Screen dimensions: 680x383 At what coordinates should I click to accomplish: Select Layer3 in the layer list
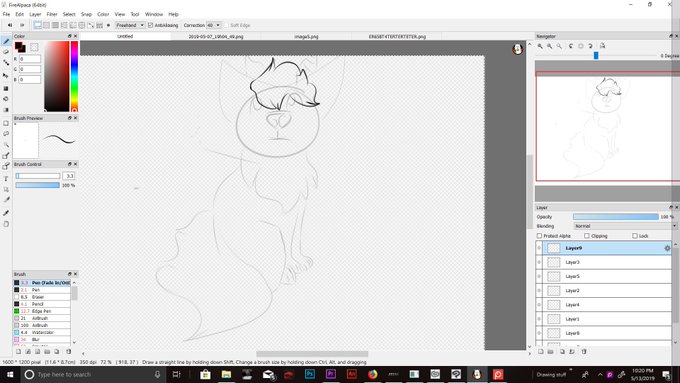tap(607, 262)
